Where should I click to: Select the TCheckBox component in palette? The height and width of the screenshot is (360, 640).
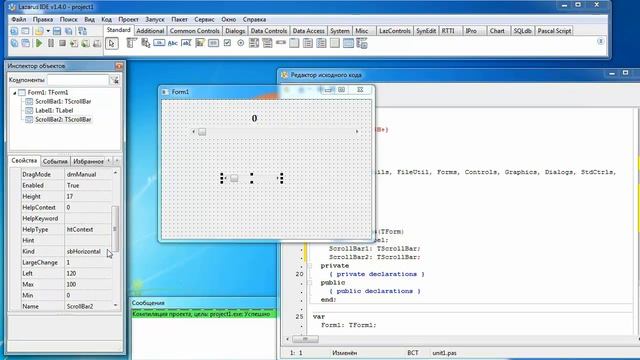[x=227, y=43]
